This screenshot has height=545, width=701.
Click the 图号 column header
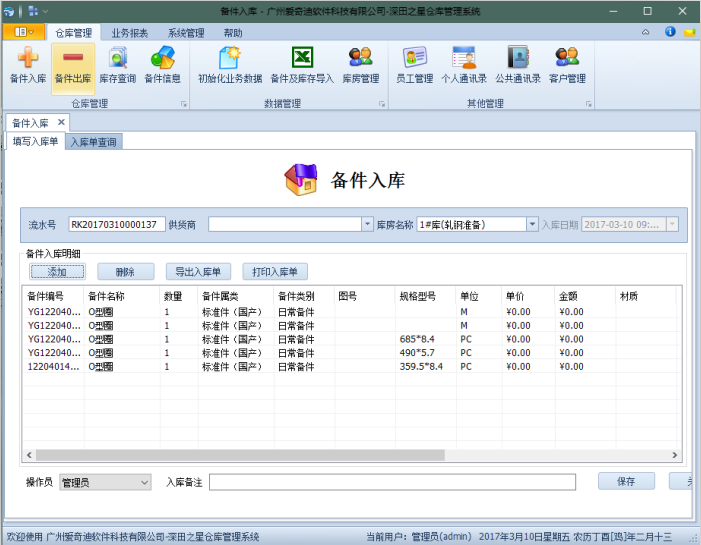click(x=365, y=296)
